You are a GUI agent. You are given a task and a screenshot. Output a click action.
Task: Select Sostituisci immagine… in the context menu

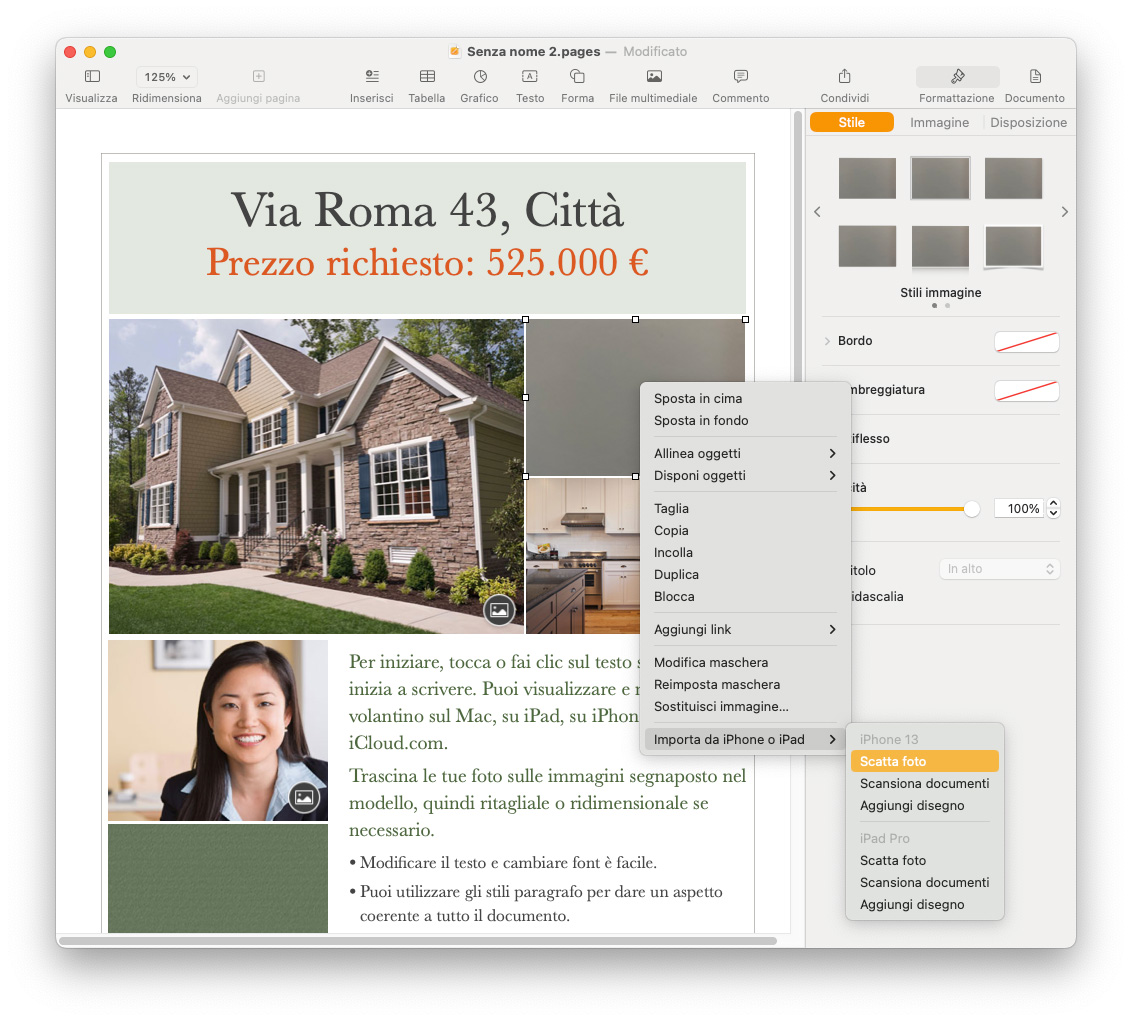click(x=721, y=707)
